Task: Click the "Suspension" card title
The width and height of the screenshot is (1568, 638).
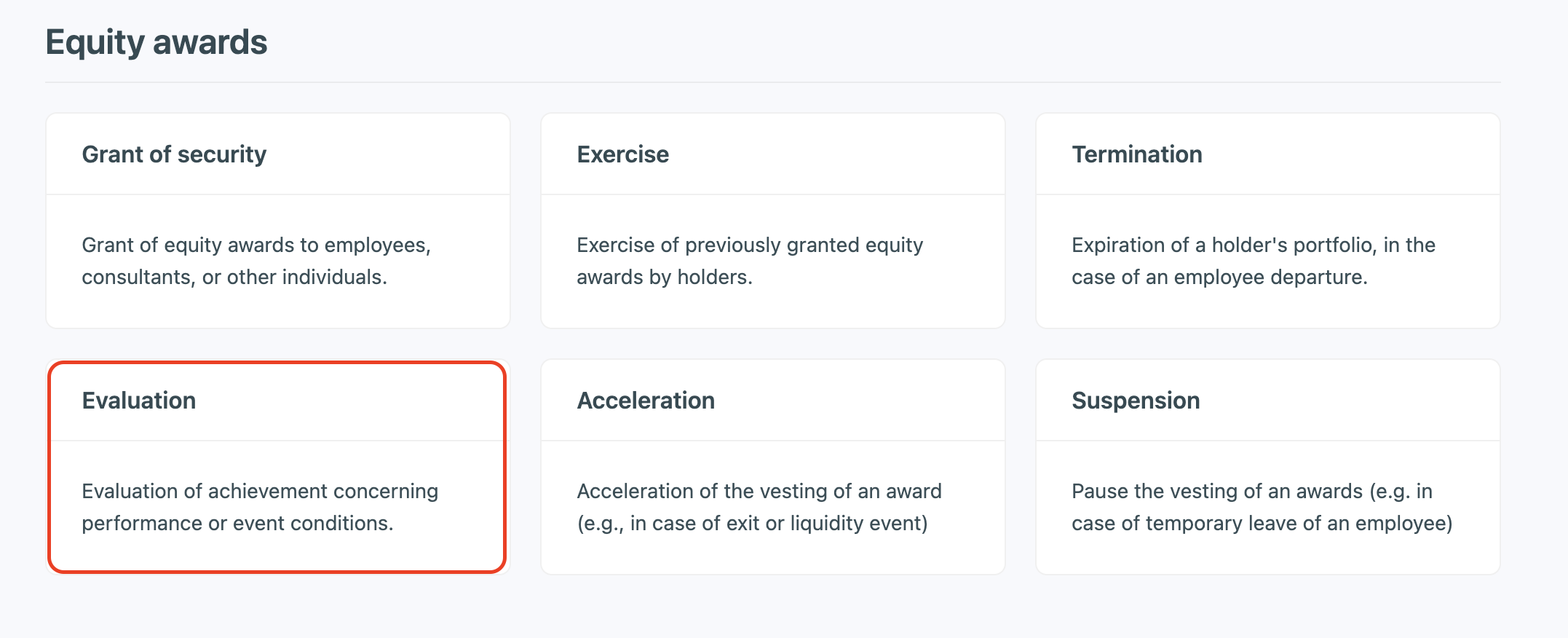Action: (x=1136, y=401)
